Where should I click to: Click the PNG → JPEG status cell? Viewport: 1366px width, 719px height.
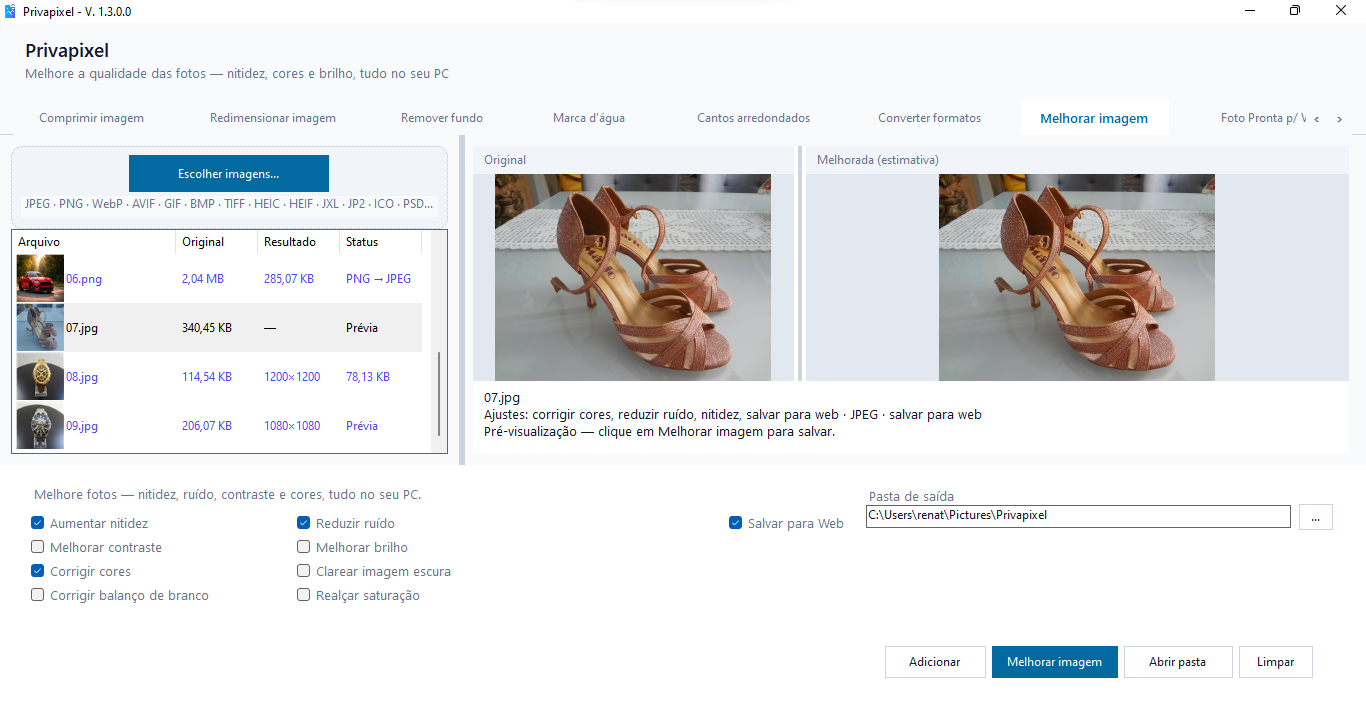point(378,279)
